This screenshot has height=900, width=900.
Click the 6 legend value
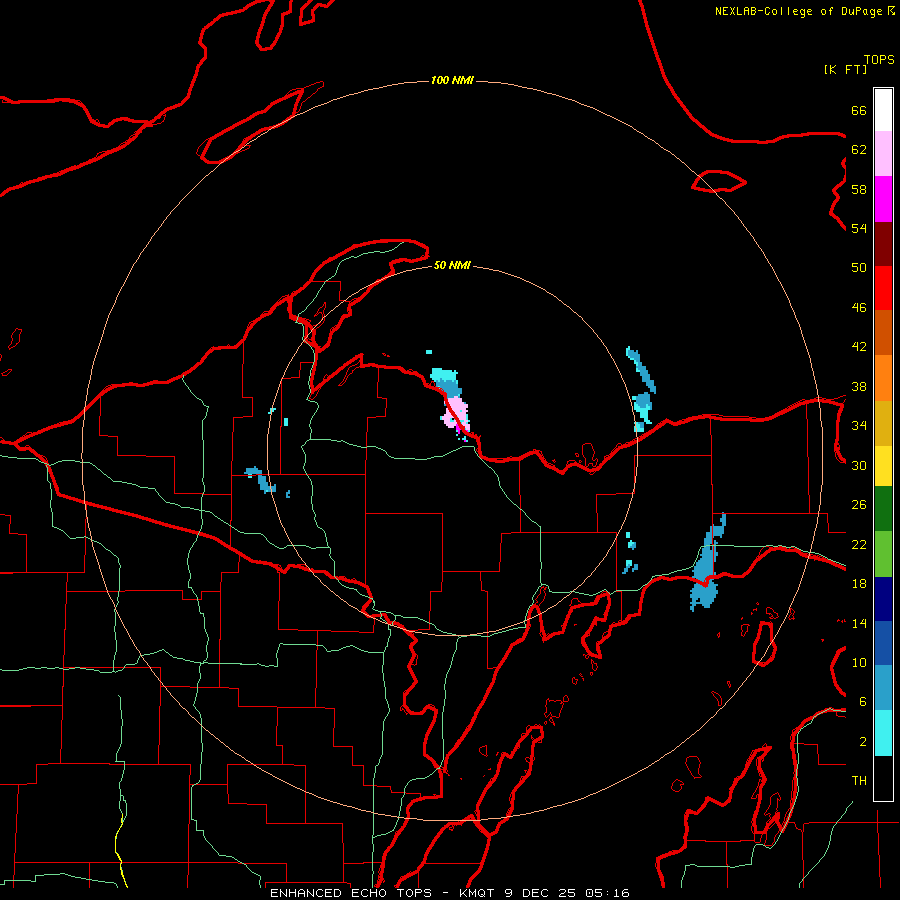(x=863, y=702)
